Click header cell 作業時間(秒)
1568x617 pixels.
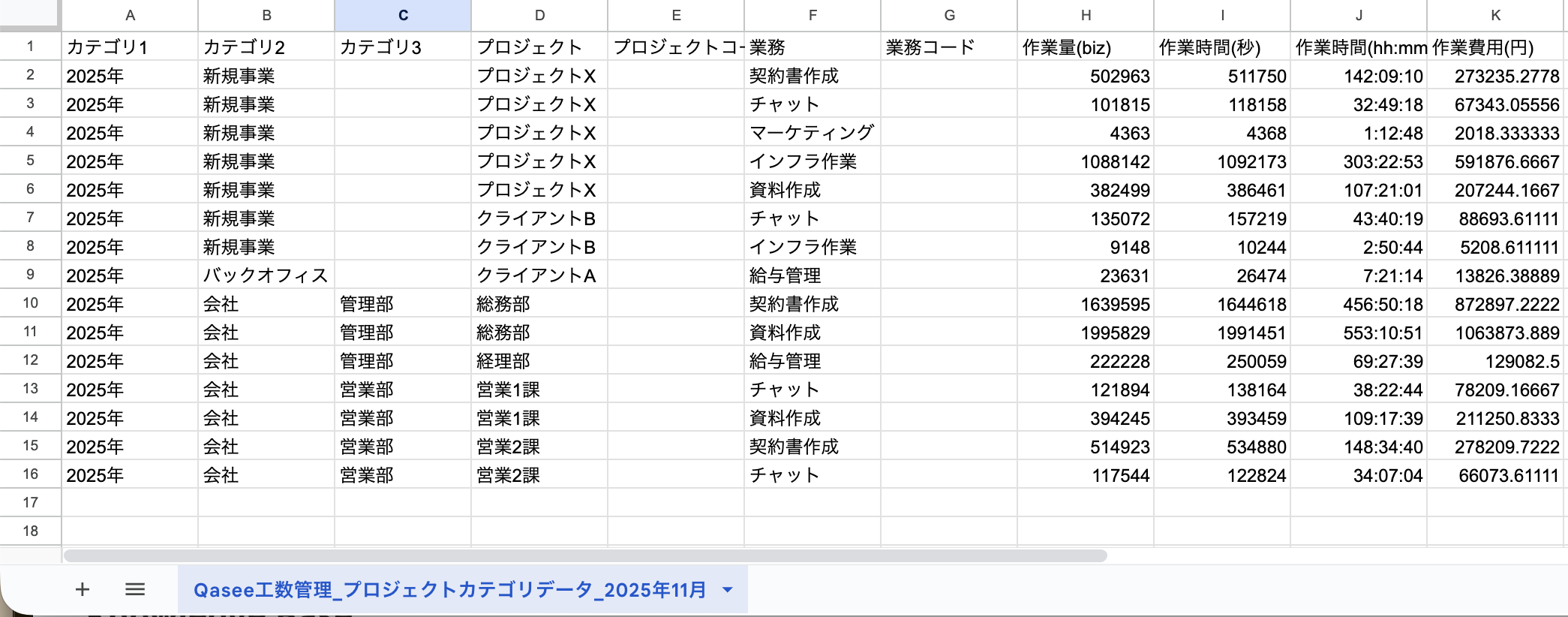pos(1222,47)
